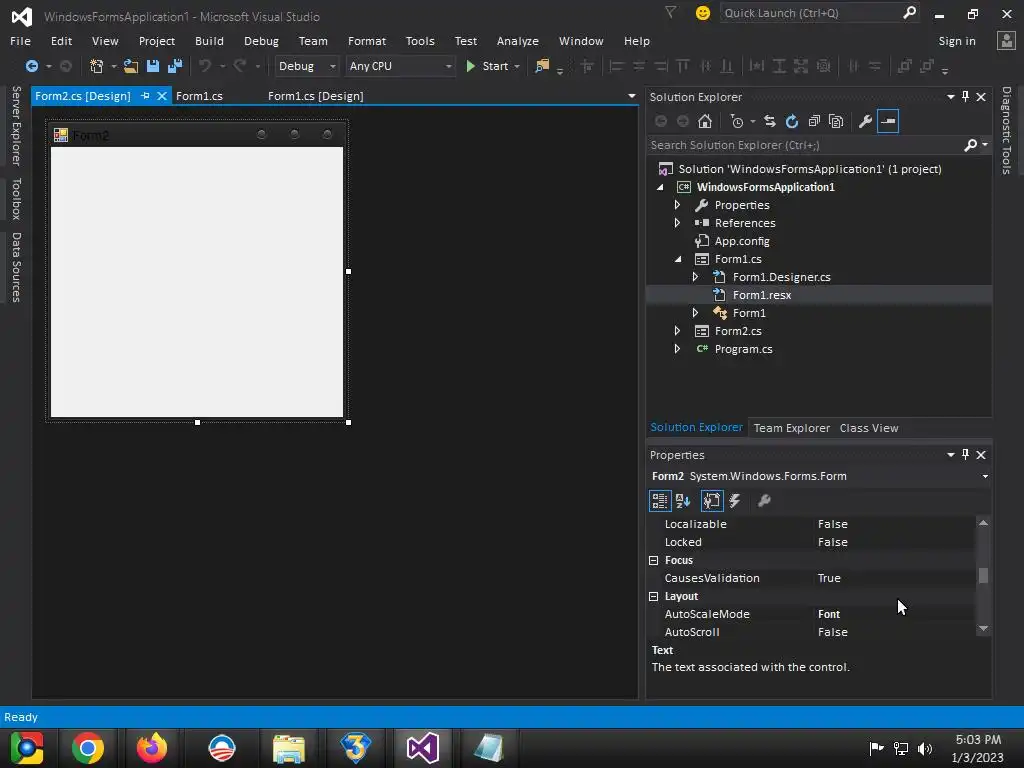Refresh Solution Explorer with the blue arrow
The height and width of the screenshot is (768, 1024).
pos(792,121)
